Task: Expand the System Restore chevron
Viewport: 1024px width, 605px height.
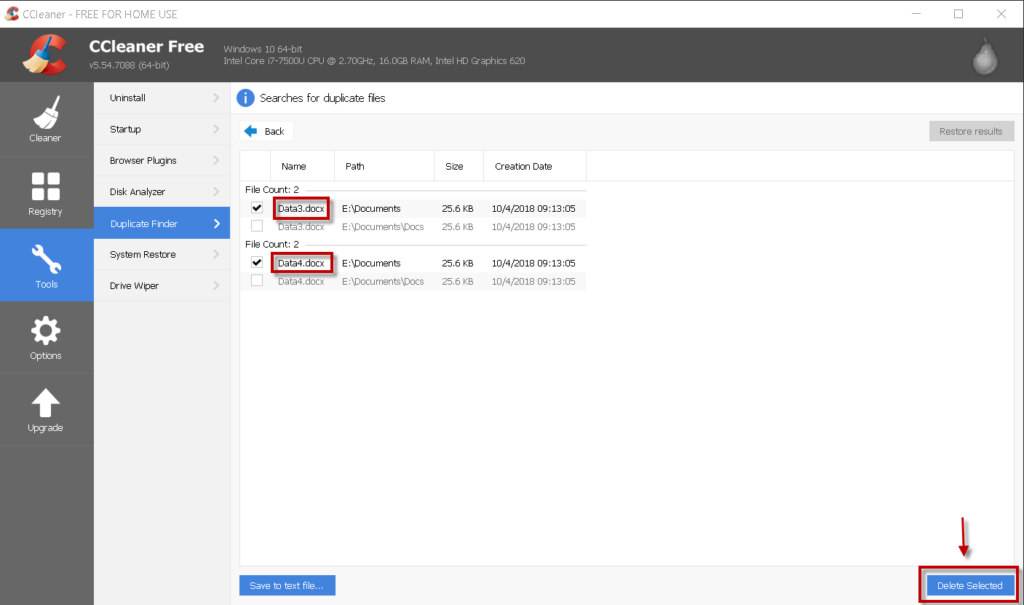Action: [x=216, y=254]
